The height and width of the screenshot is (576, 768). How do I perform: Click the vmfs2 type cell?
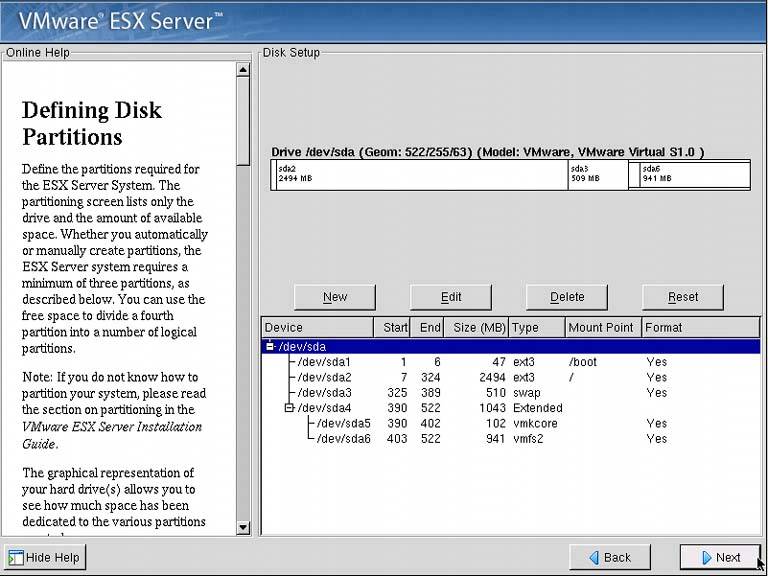tap(528, 438)
